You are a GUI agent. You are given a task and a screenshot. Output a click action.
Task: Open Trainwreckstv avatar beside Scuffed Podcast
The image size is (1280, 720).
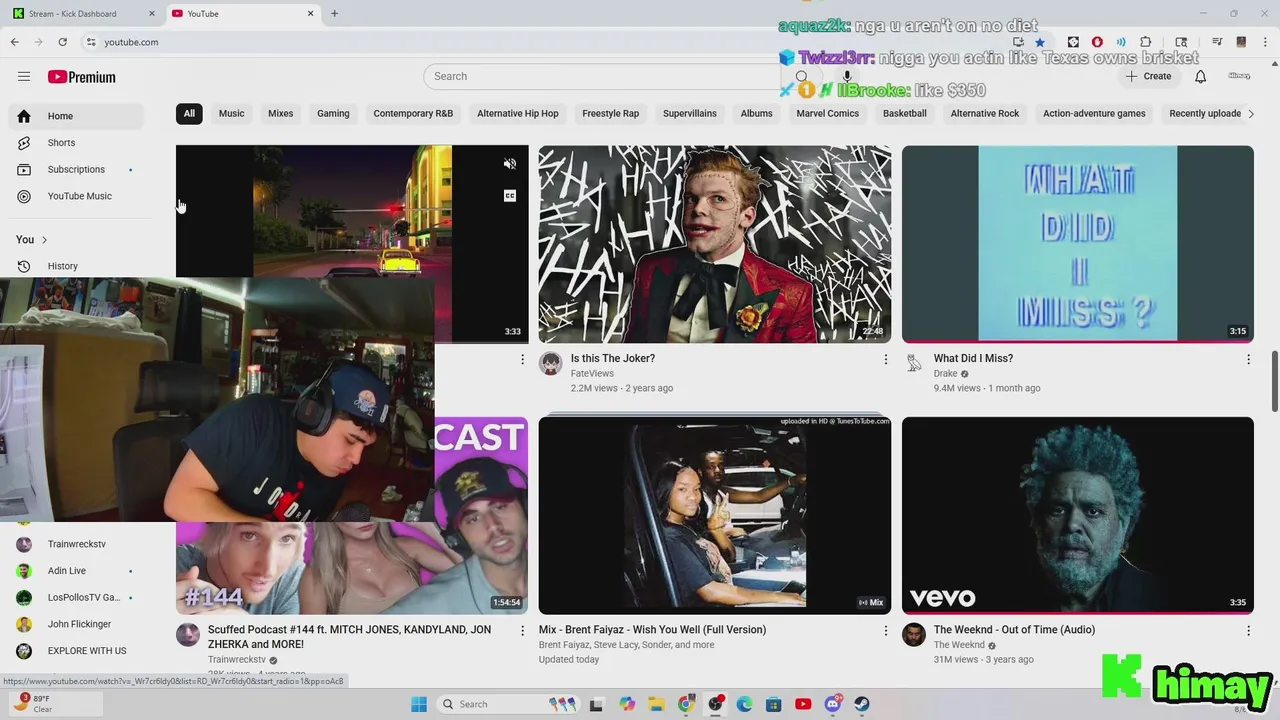pos(188,634)
